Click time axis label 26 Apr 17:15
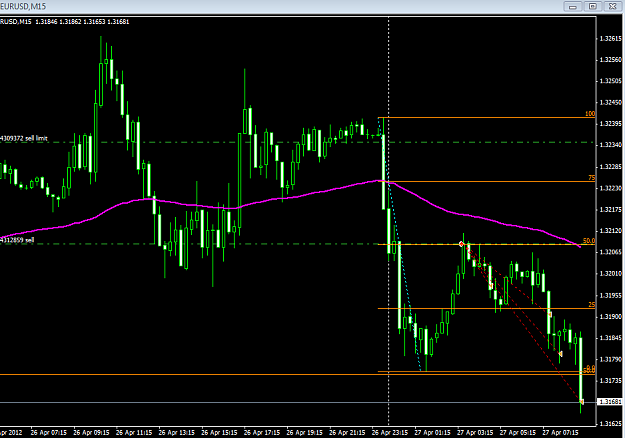Viewport: 625px width, 438px height. (262, 432)
